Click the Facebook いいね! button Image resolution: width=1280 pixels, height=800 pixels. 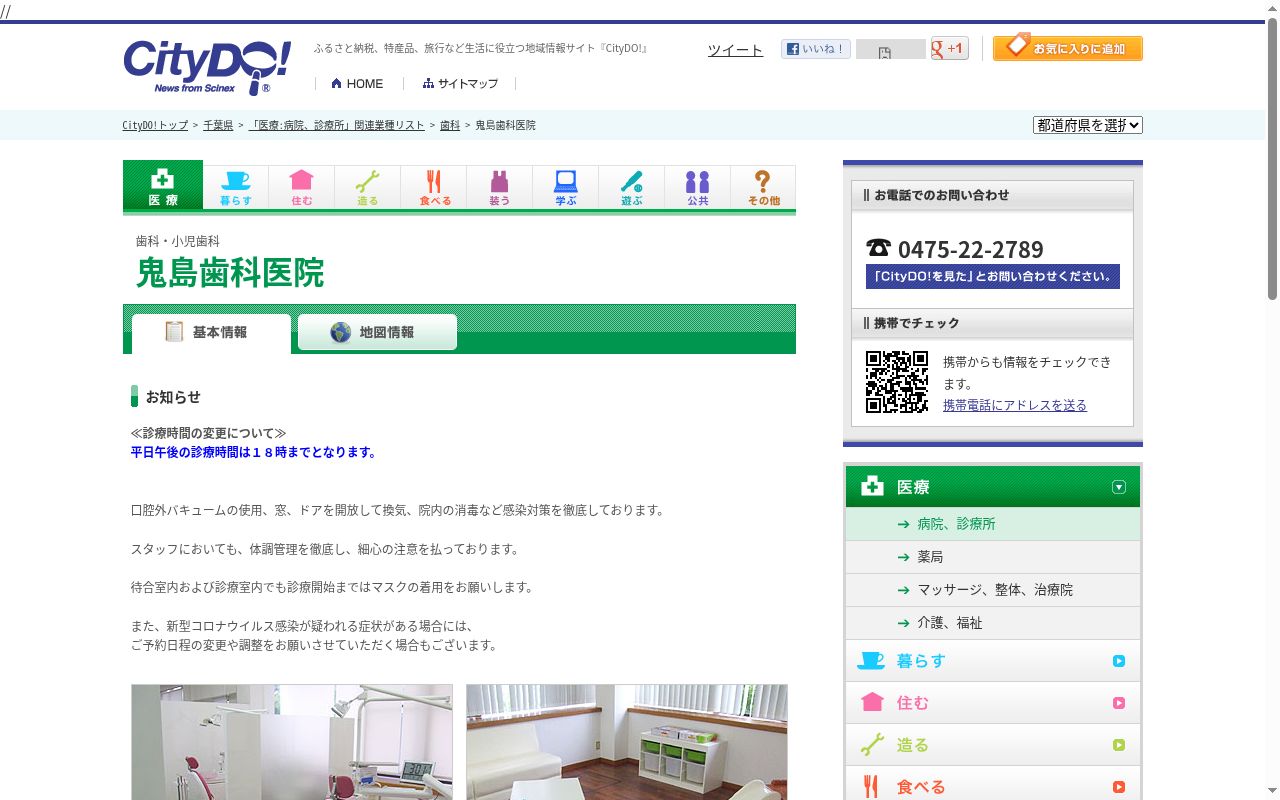(x=816, y=49)
